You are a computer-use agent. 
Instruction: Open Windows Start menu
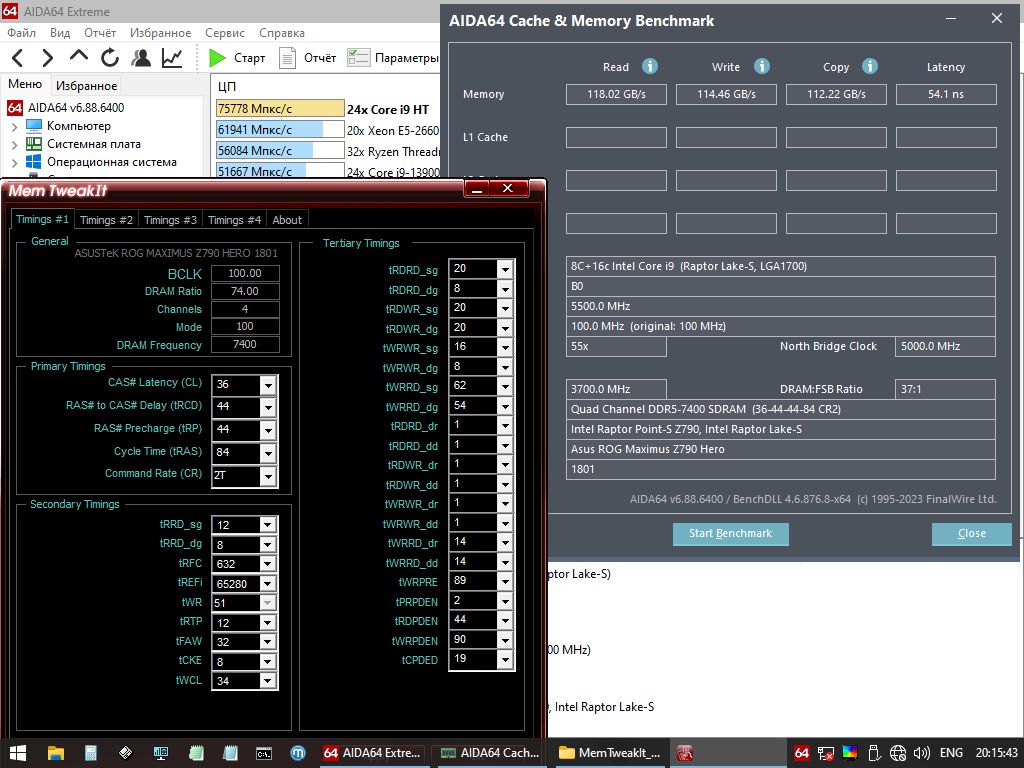click(x=18, y=753)
